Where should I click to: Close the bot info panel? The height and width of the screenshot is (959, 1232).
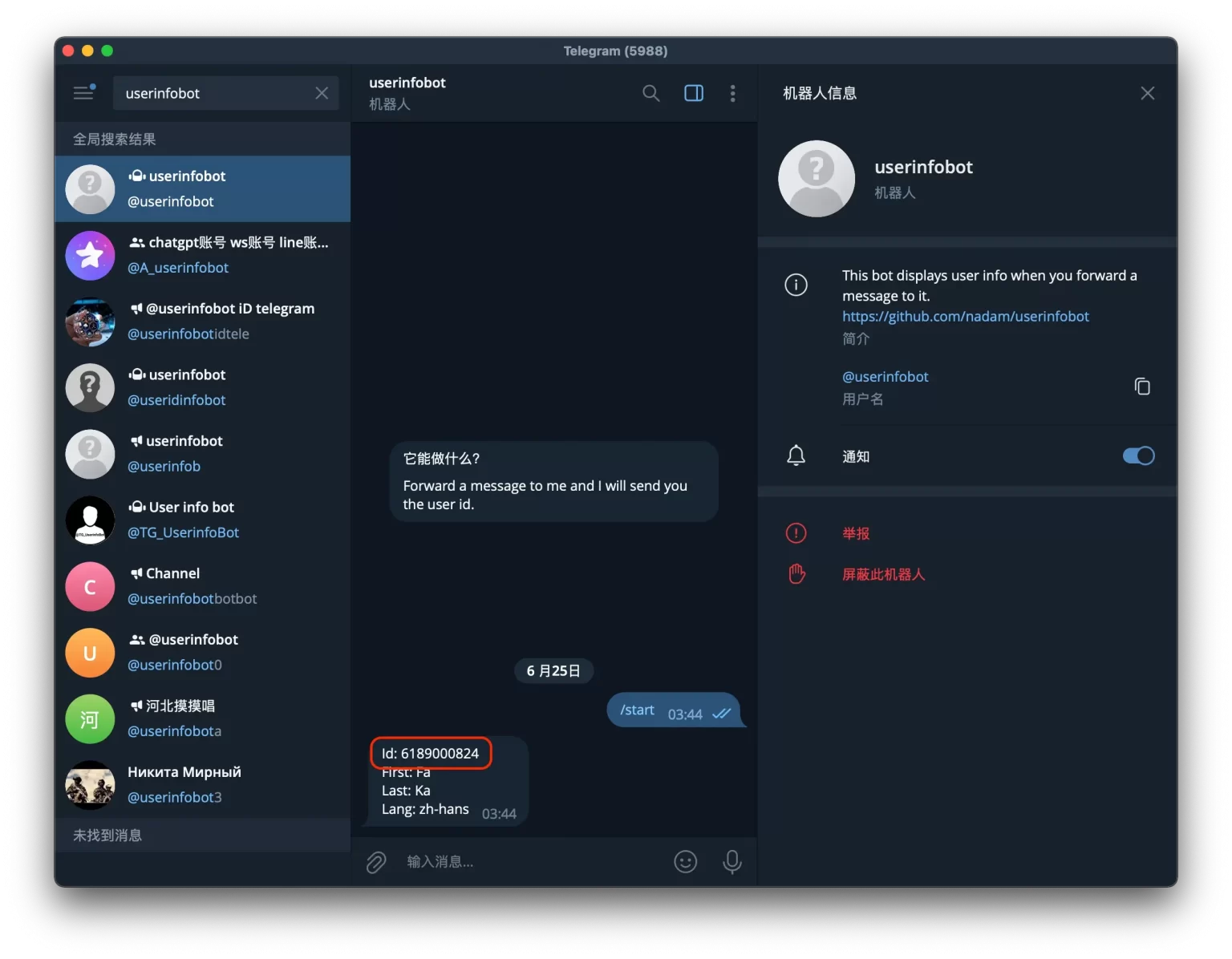pos(1147,93)
